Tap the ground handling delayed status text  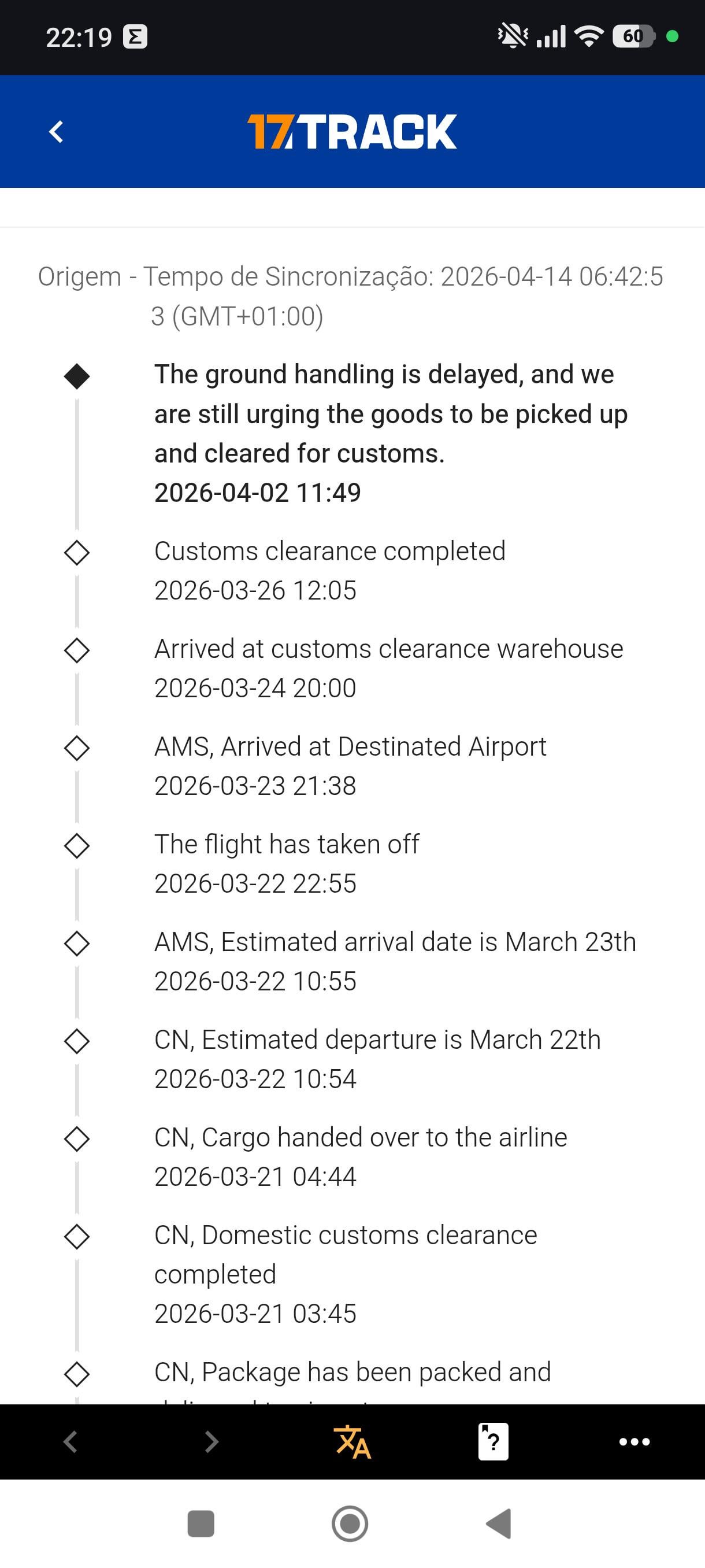(390, 414)
